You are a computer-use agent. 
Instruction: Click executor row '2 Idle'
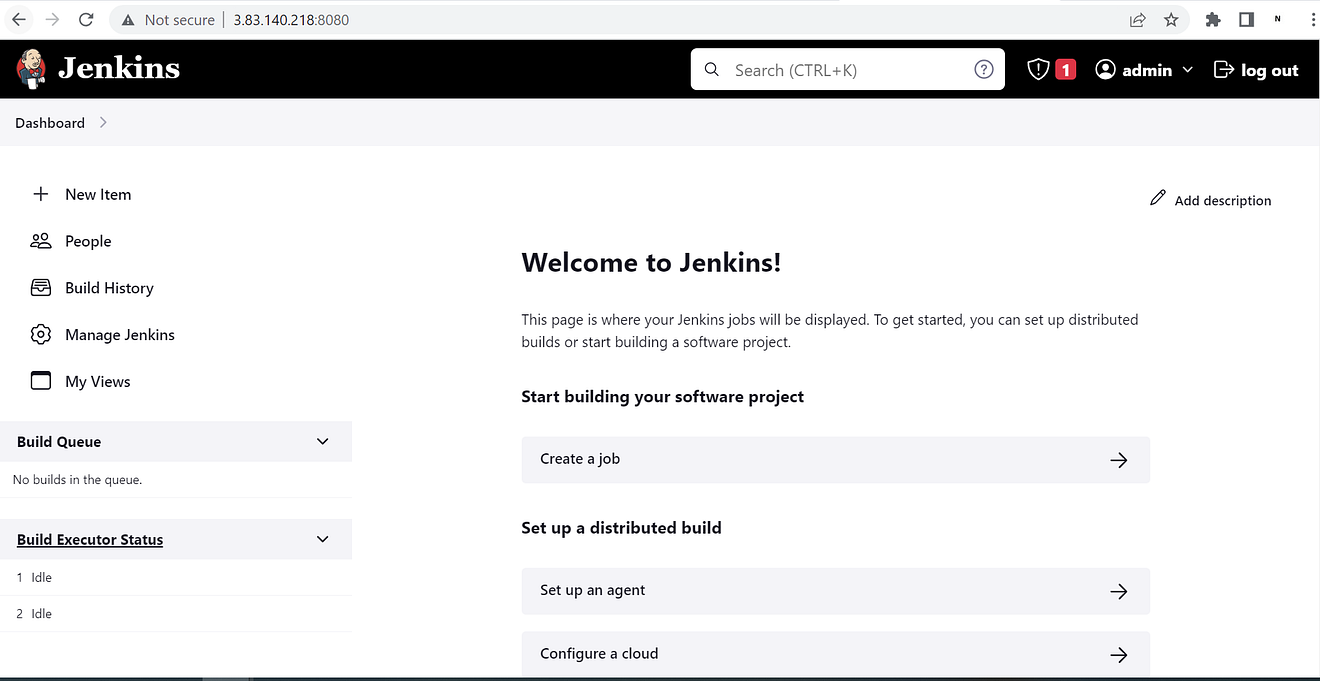pos(176,614)
